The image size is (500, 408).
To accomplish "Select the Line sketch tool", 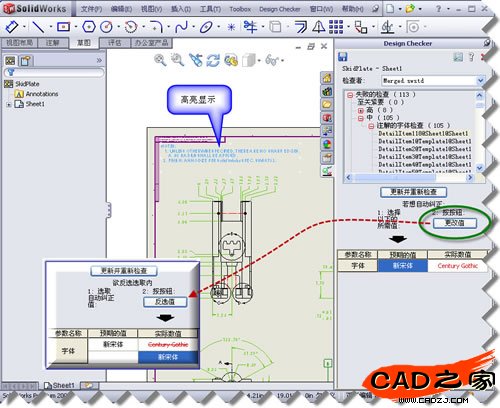I will (38, 27).
